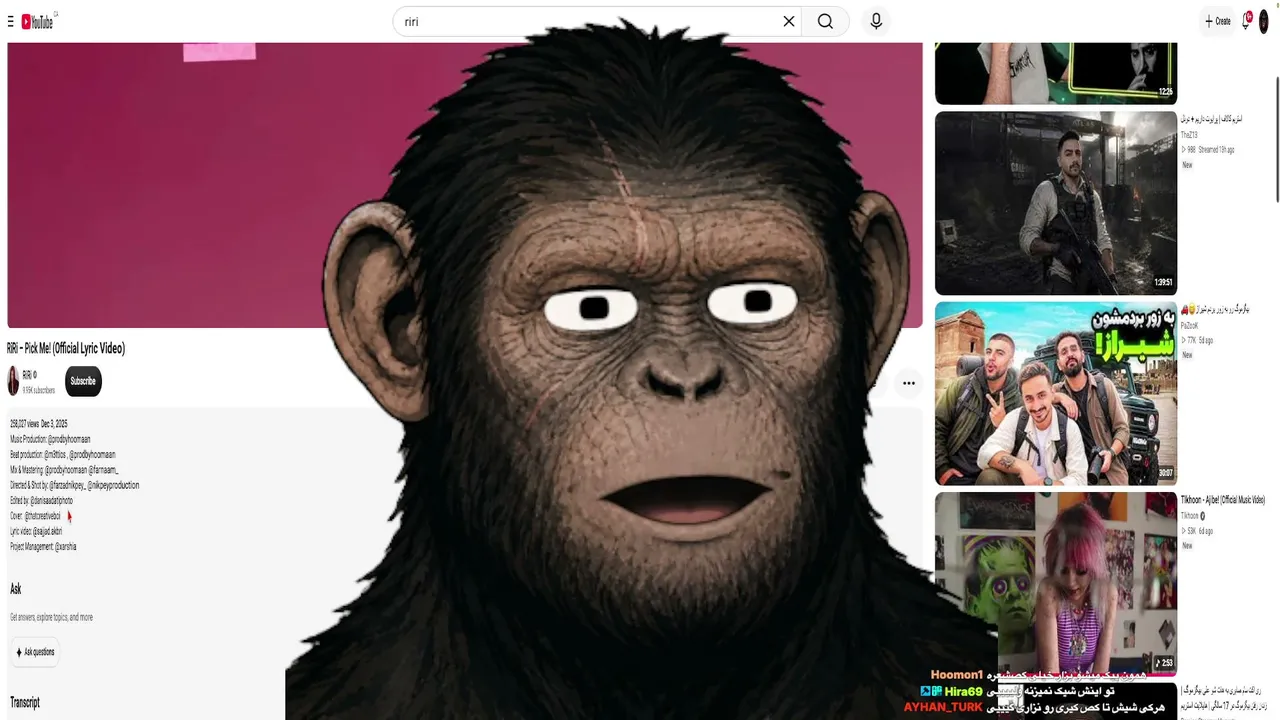Start voice search with the microphone

(876, 21)
